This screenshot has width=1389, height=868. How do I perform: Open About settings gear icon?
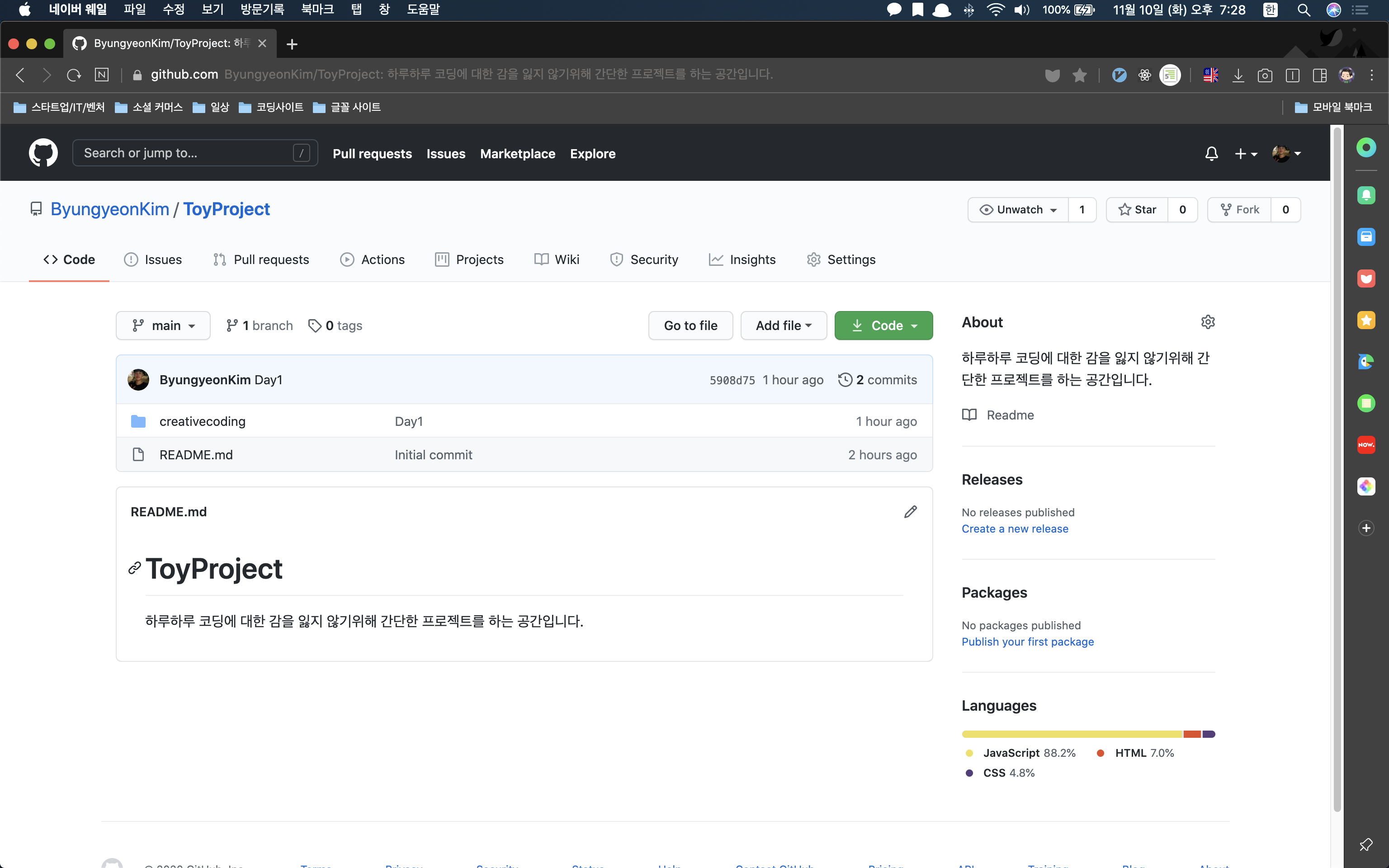(1208, 322)
